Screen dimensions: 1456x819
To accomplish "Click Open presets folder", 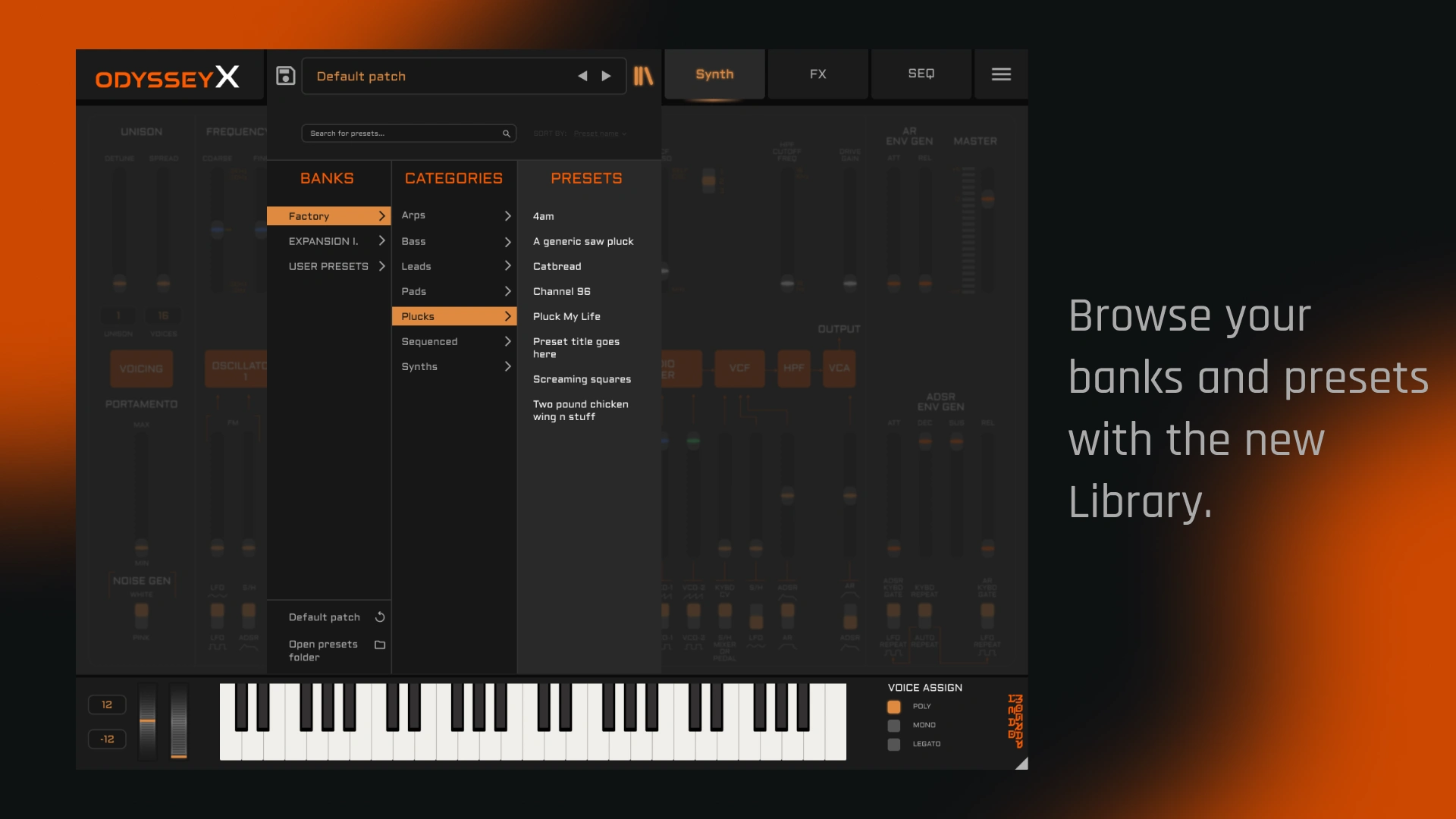I will click(323, 651).
